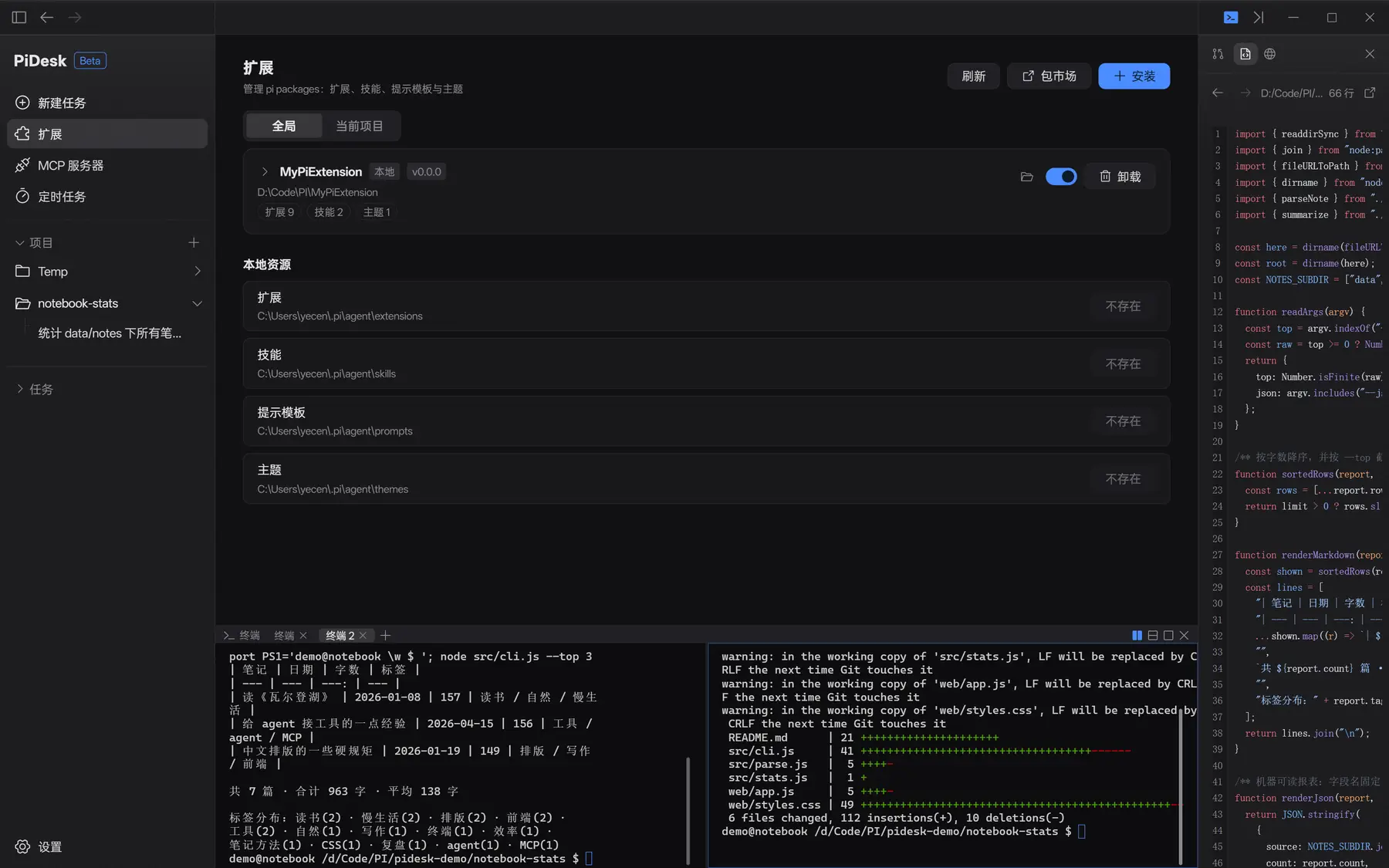The width and height of the screenshot is (1389, 868).
Task: Disable the MyPiExtension toggle switch
Action: 1061,177
